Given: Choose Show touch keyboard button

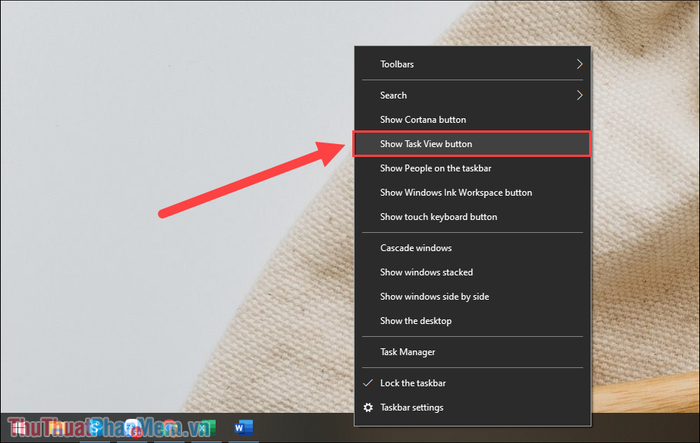Looking at the screenshot, I should [x=473, y=217].
